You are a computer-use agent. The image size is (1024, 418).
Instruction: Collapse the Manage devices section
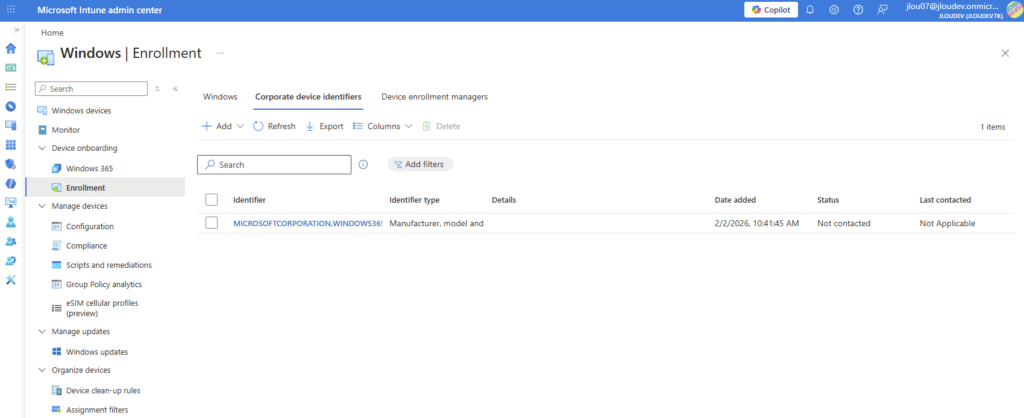41,206
